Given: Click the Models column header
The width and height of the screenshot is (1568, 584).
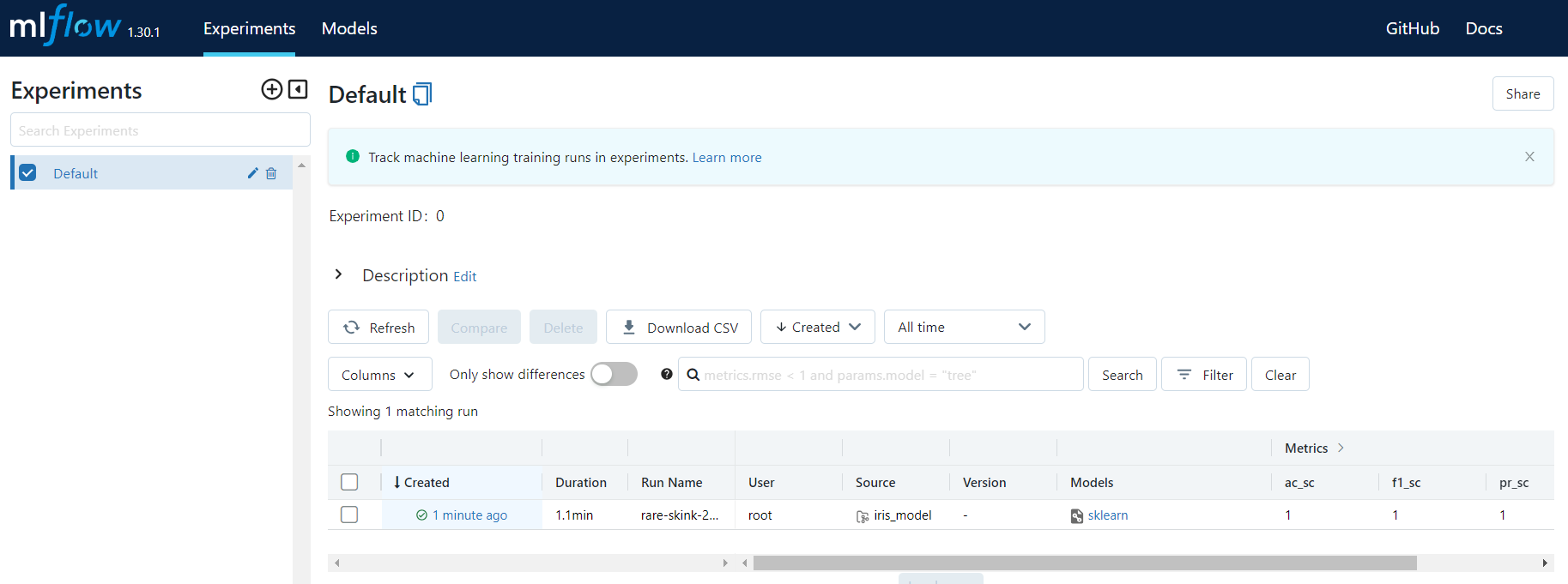Looking at the screenshot, I should [x=1092, y=482].
